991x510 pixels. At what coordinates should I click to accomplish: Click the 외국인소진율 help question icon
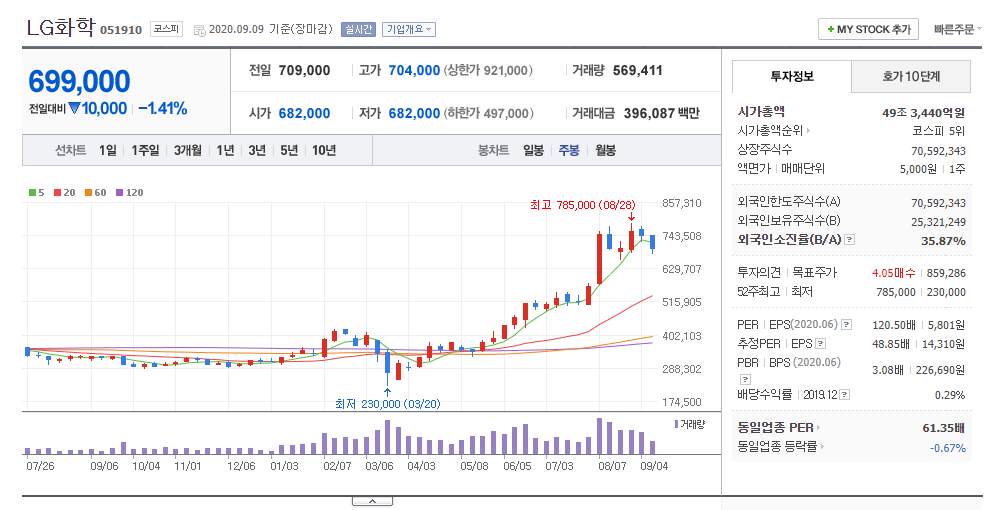(849, 240)
